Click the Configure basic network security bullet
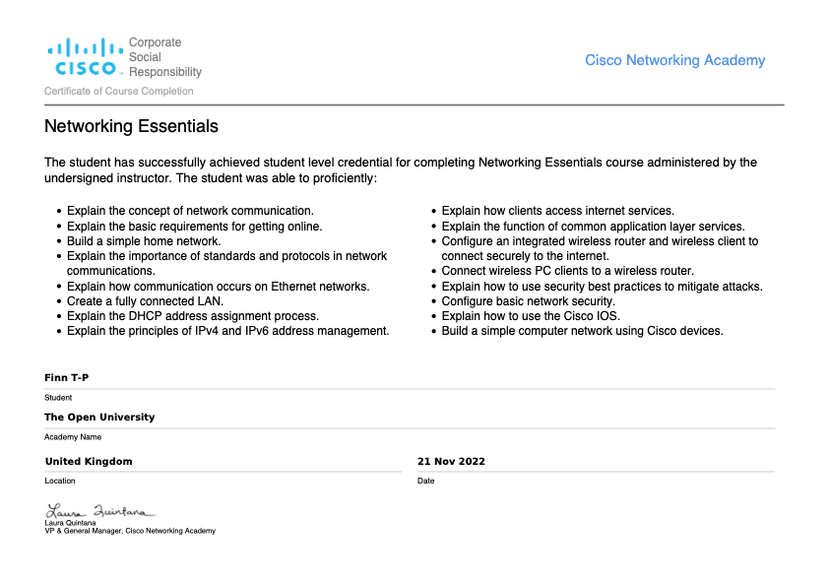The image size is (828, 586). tap(528, 301)
